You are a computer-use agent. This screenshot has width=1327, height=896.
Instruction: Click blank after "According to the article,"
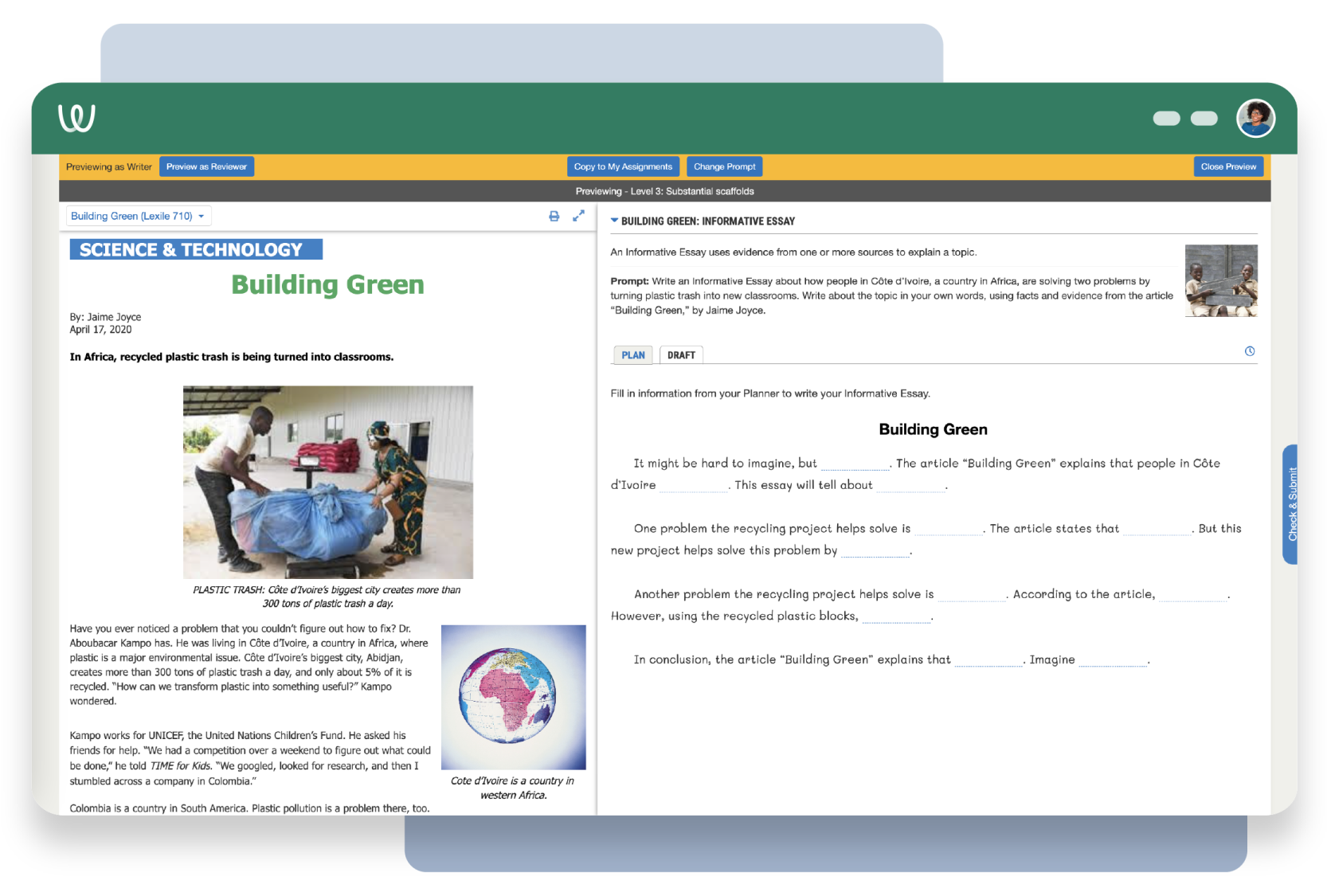point(1192,595)
